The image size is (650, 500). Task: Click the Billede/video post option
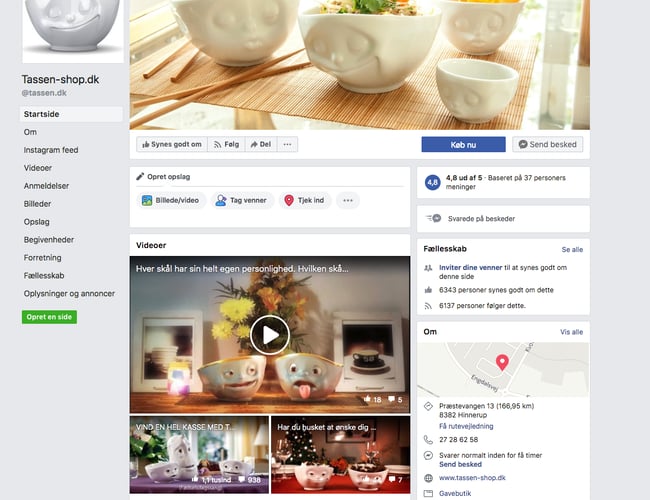click(171, 200)
